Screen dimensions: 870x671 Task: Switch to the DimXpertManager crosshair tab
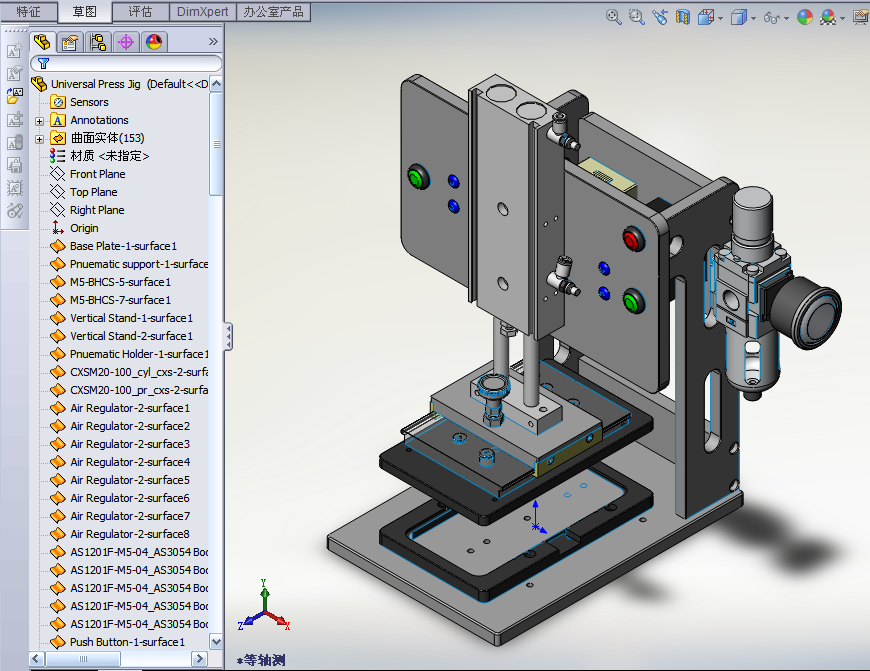click(125, 42)
